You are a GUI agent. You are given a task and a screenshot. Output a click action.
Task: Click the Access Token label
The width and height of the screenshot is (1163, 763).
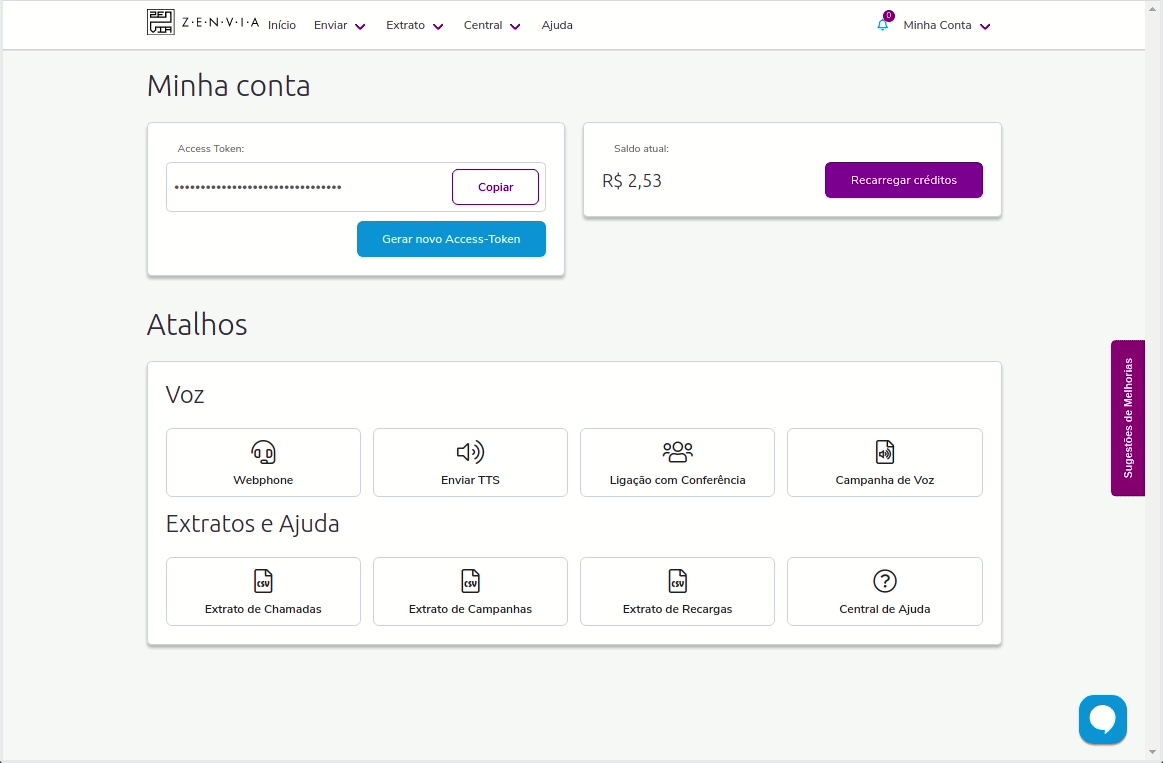click(x=211, y=148)
